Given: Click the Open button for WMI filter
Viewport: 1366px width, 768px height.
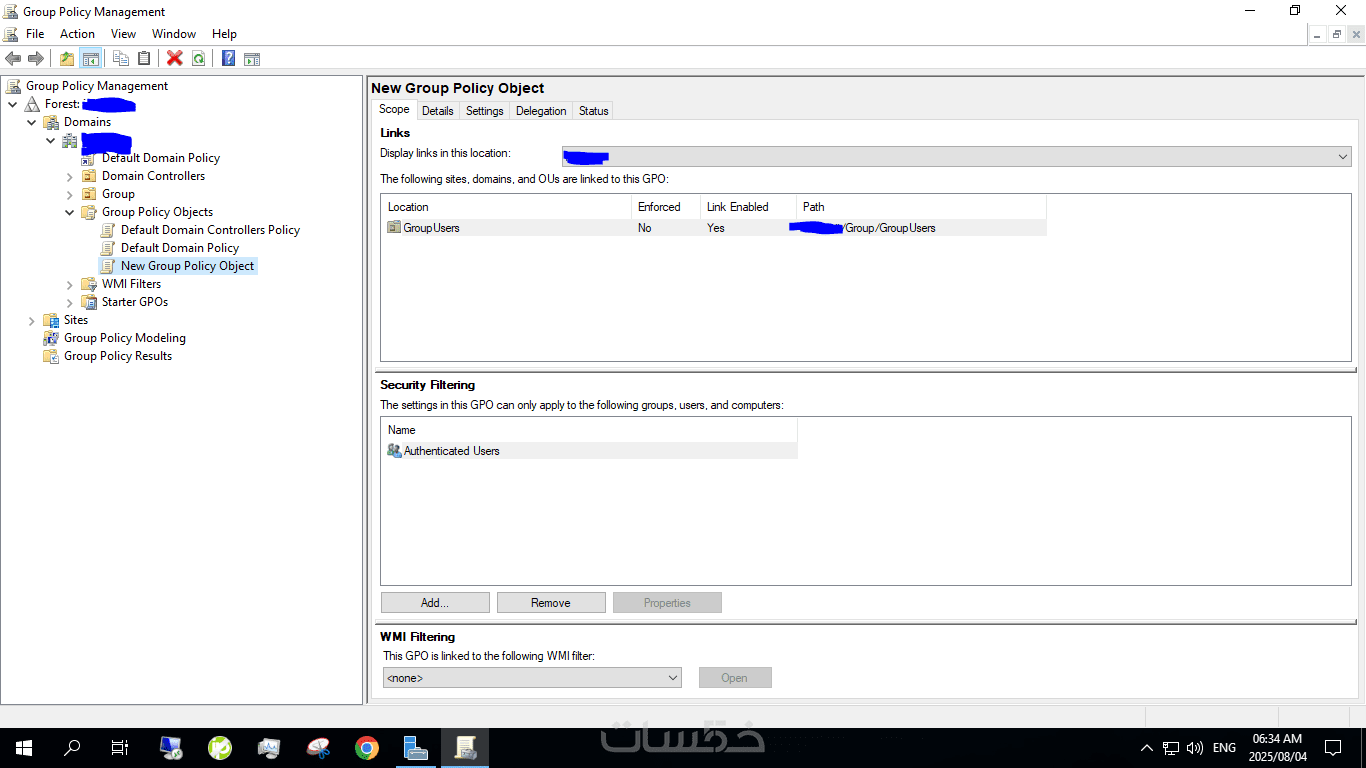Looking at the screenshot, I should [x=735, y=678].
